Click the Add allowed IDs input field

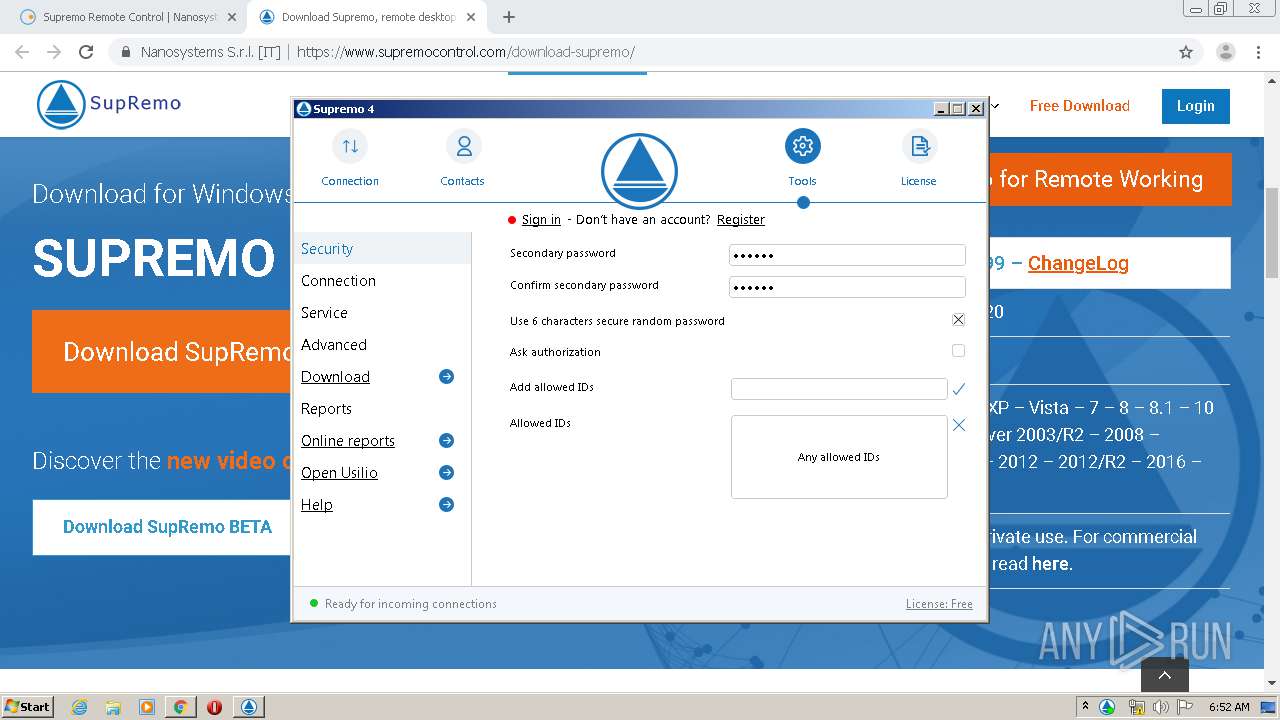click(x=839, y=389)
